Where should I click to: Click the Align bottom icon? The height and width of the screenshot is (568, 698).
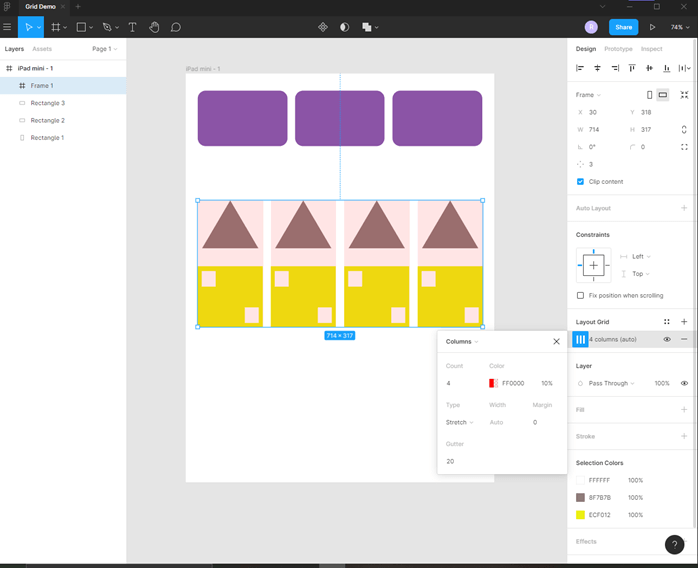pos(667,68)
